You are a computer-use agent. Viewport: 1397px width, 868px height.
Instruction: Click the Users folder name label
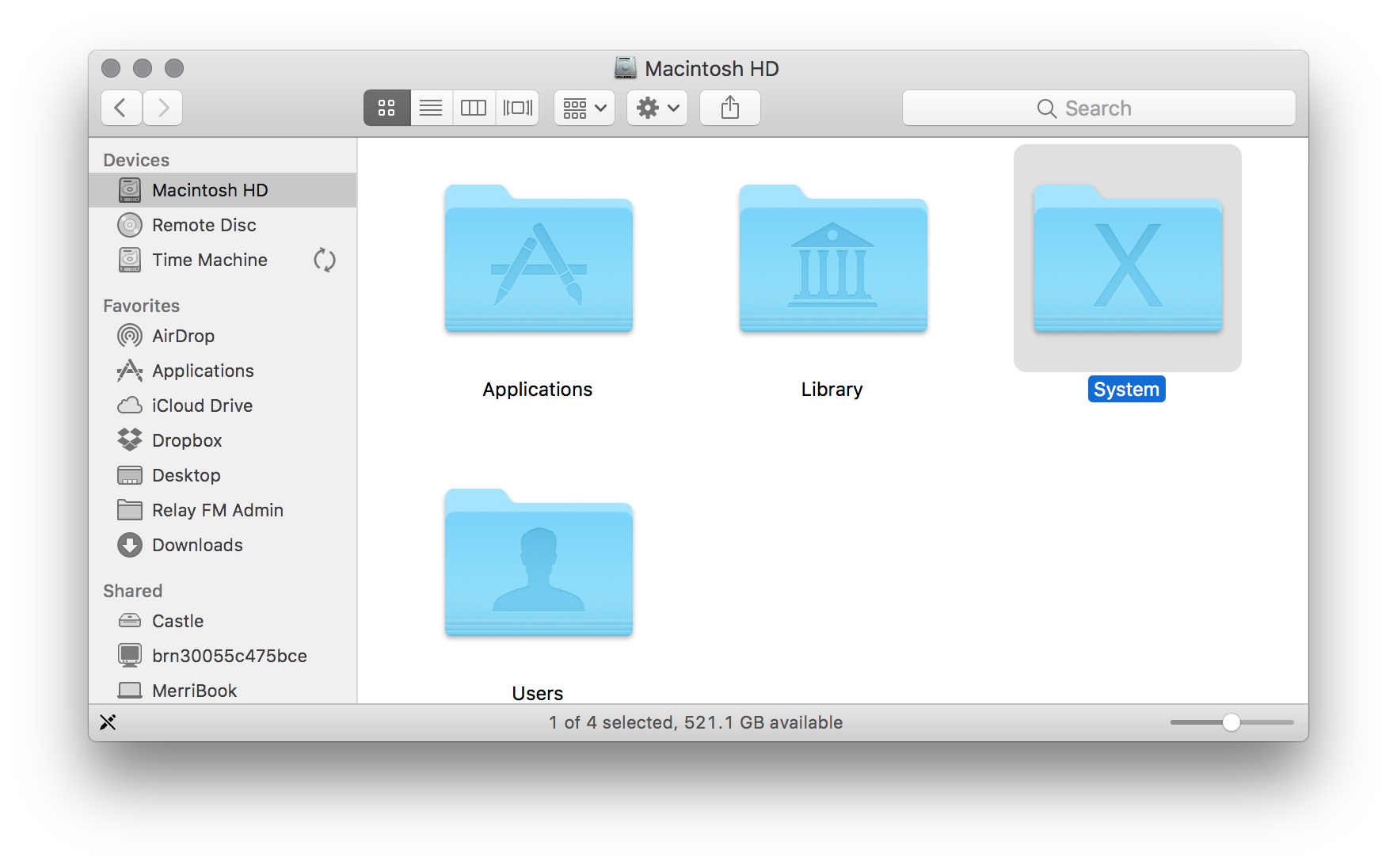[537, 693]
